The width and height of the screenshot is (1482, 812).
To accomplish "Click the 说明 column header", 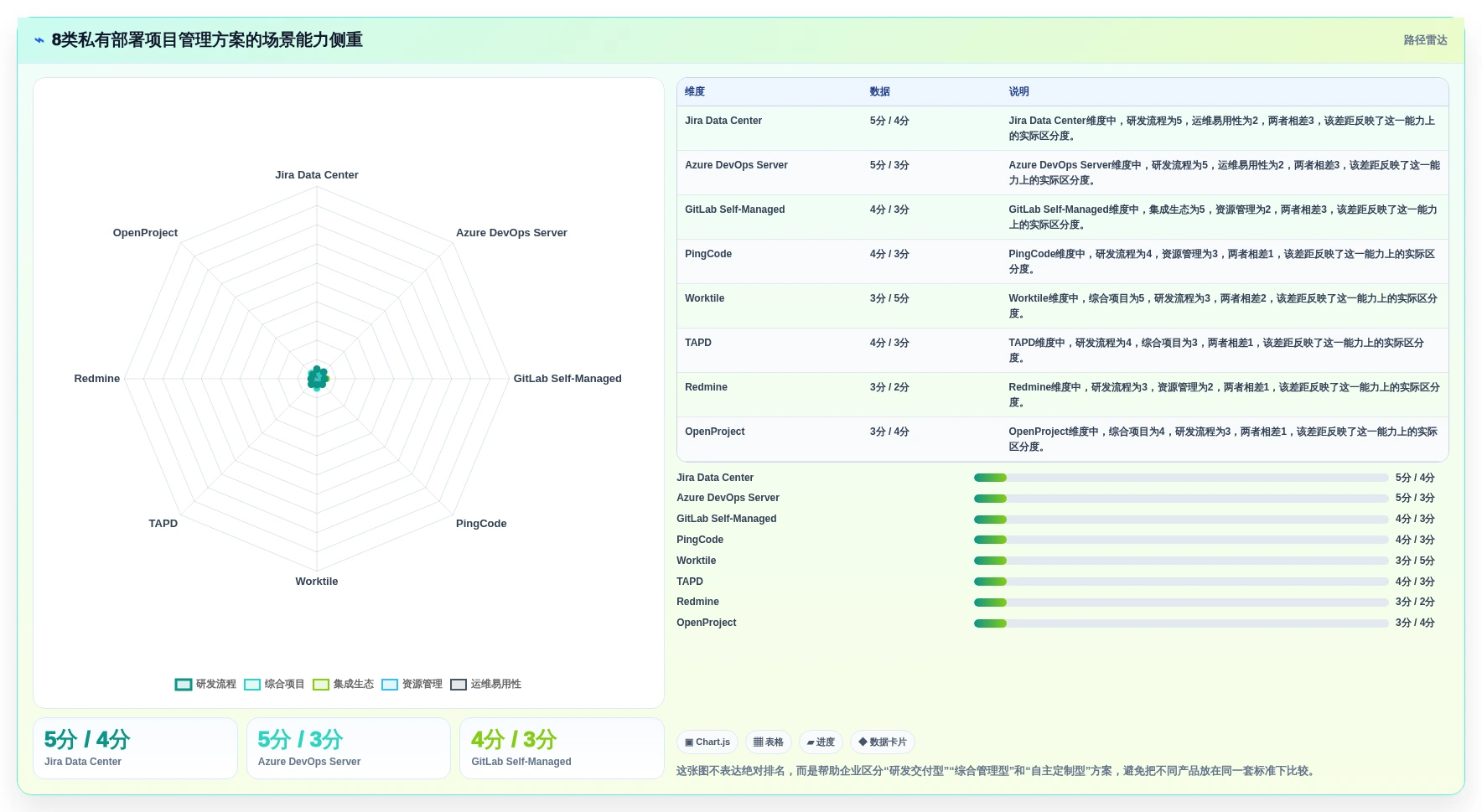I will point(1018,91).
